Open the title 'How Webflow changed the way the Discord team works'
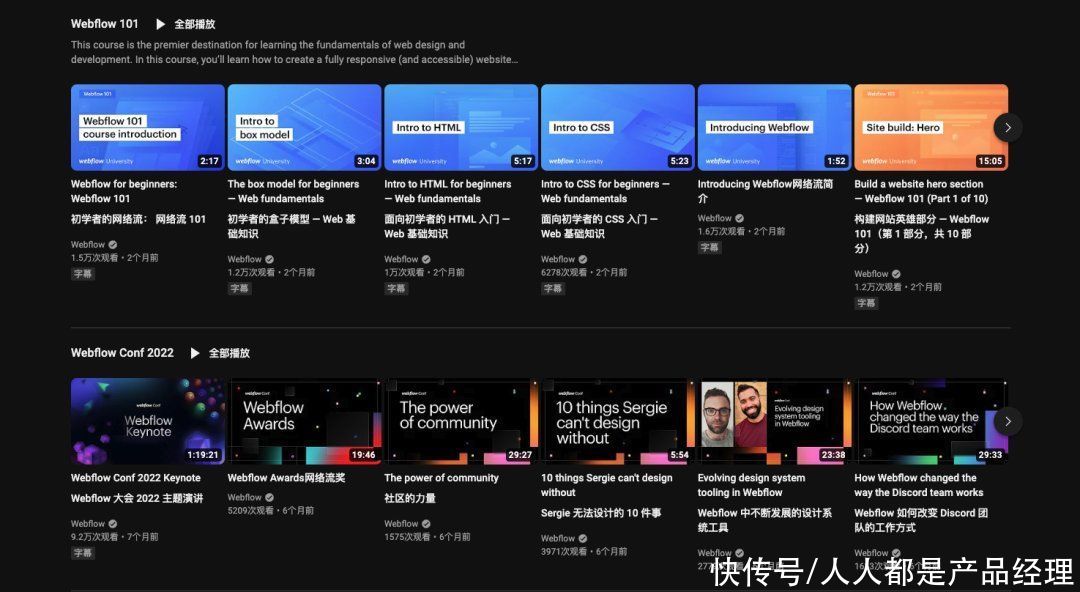Image resolution: width=1080 pixels, height=592 pixels. (919, 484)
